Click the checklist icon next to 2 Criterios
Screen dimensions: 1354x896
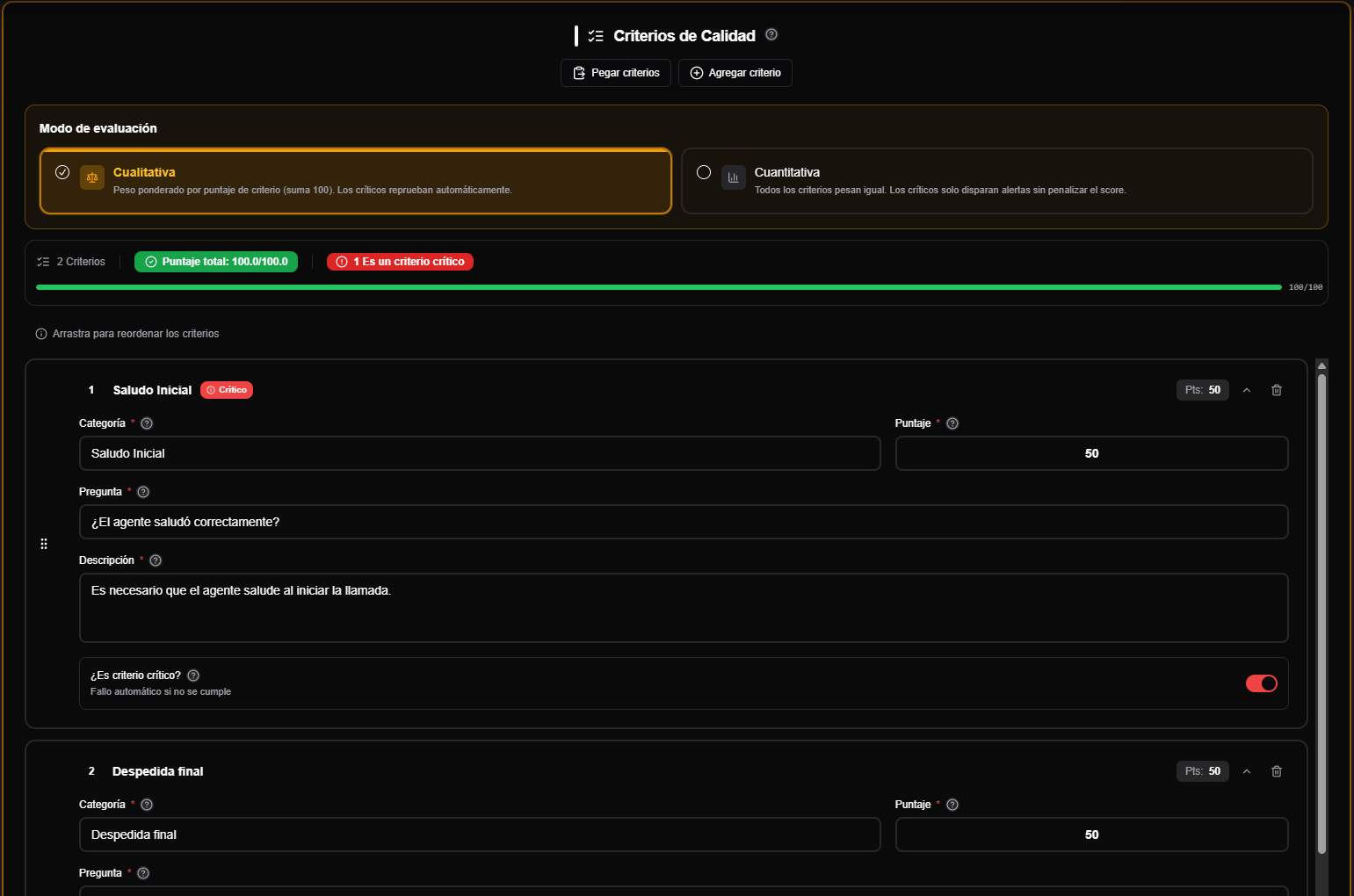[x=43, y=262]
